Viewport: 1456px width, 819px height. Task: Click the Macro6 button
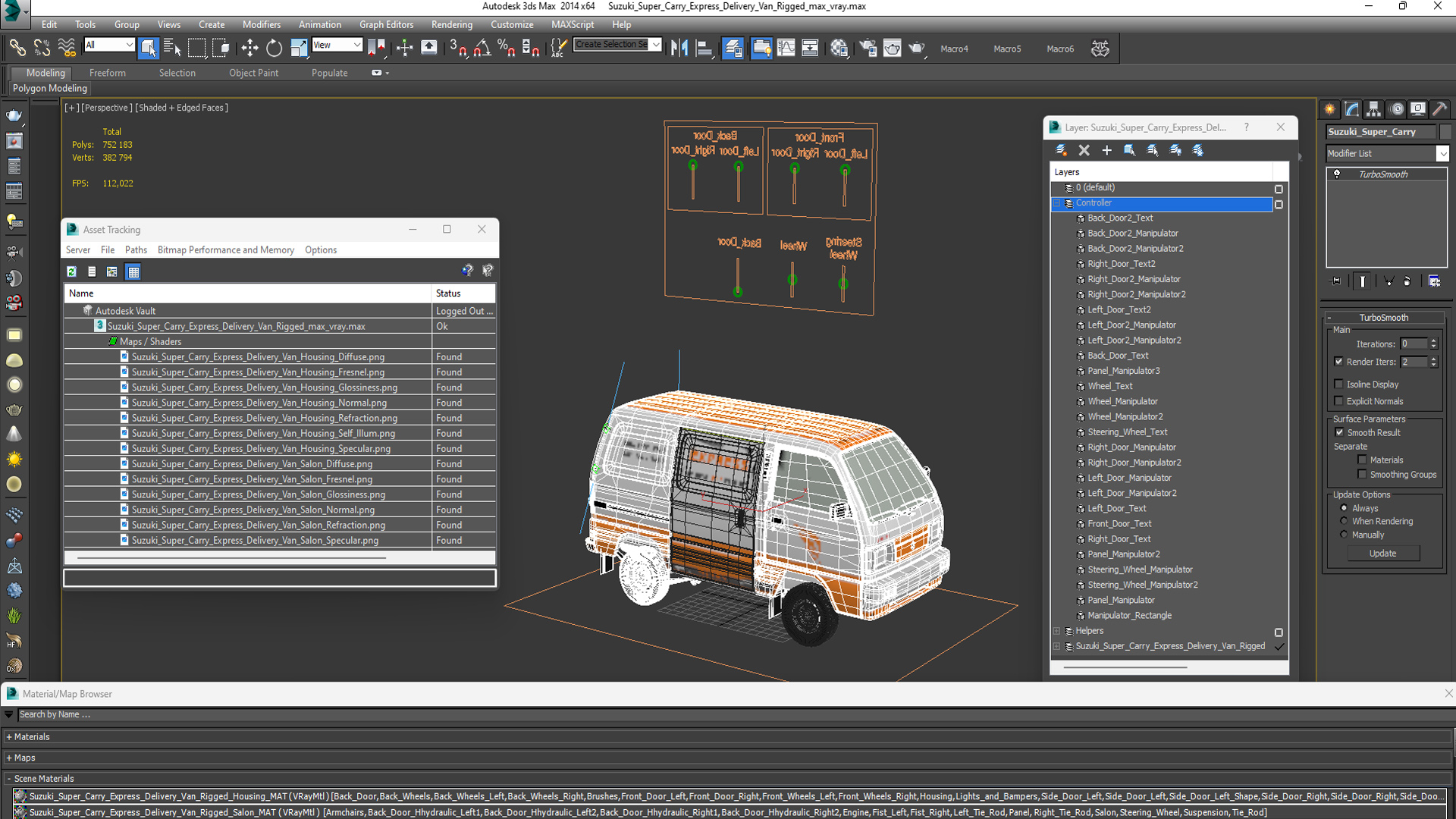click(1060, 49)
